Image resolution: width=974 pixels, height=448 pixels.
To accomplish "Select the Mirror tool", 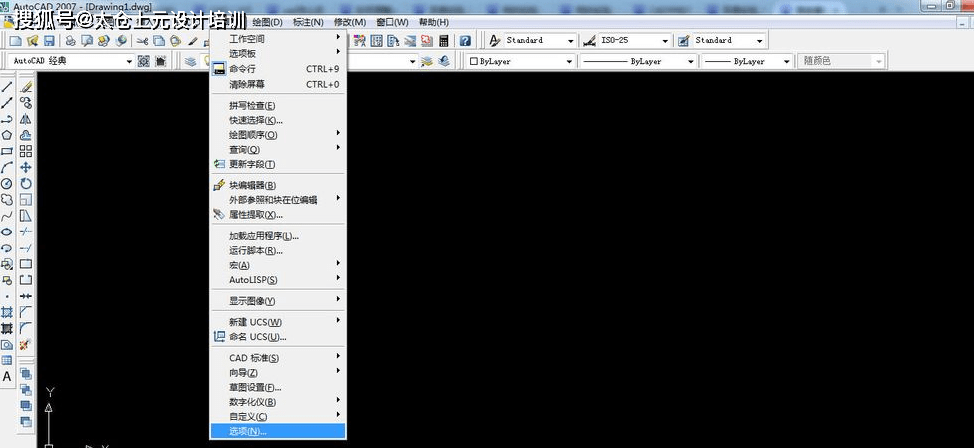I will 25,119.
